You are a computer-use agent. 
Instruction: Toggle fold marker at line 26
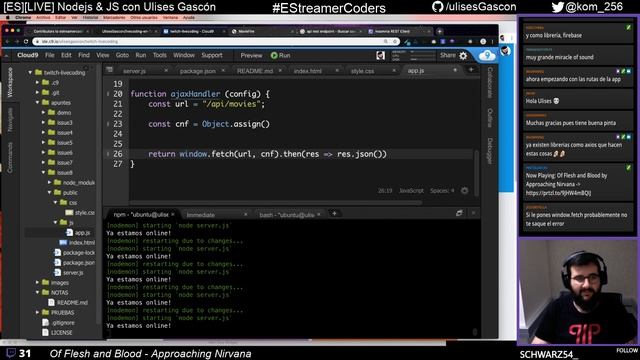(108, 154)
